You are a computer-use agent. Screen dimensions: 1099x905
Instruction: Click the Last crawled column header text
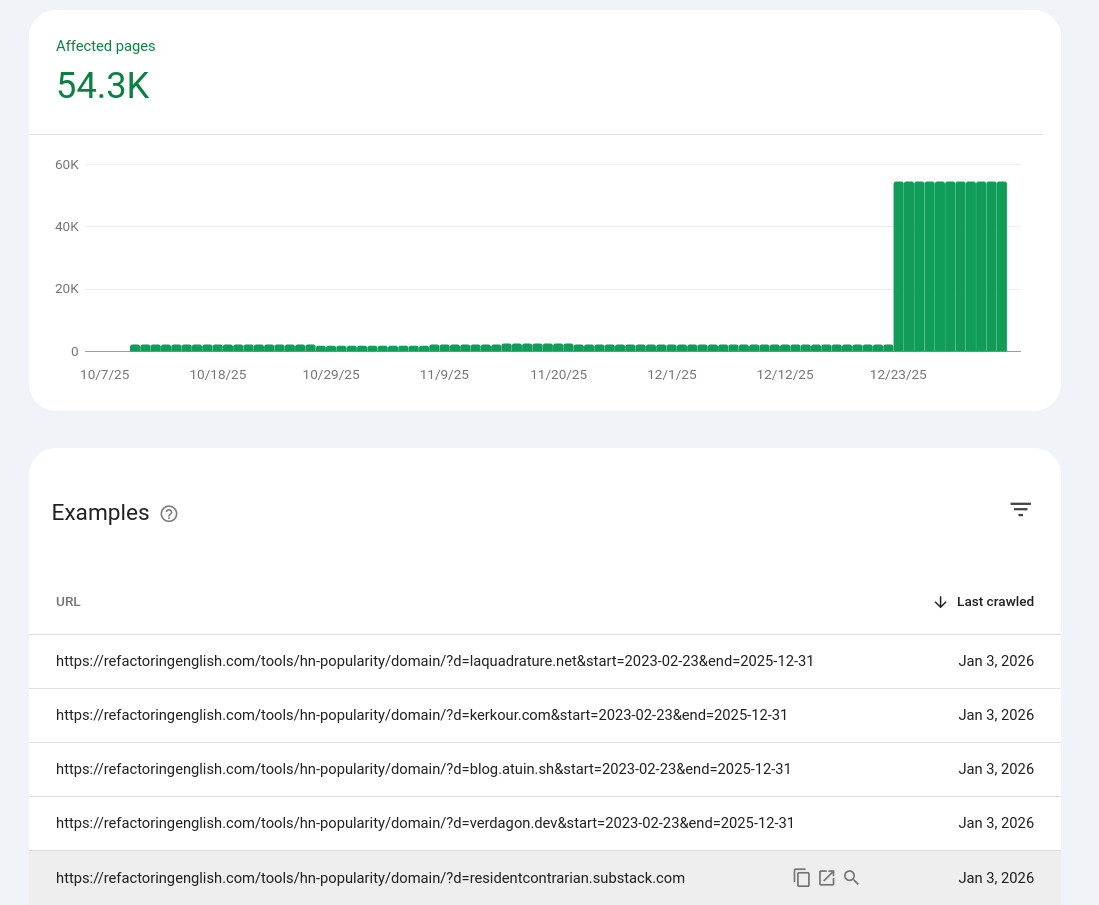point(995,602)
